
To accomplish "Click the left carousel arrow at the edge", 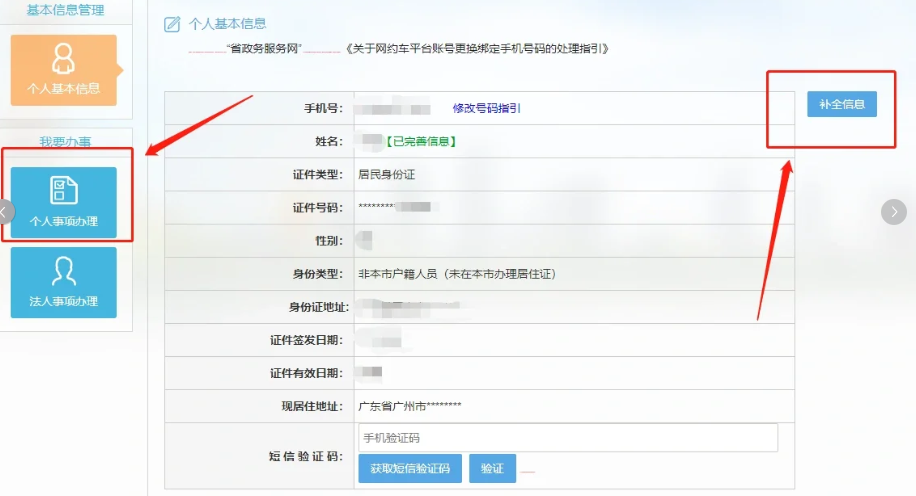I will tap(5, 211).
